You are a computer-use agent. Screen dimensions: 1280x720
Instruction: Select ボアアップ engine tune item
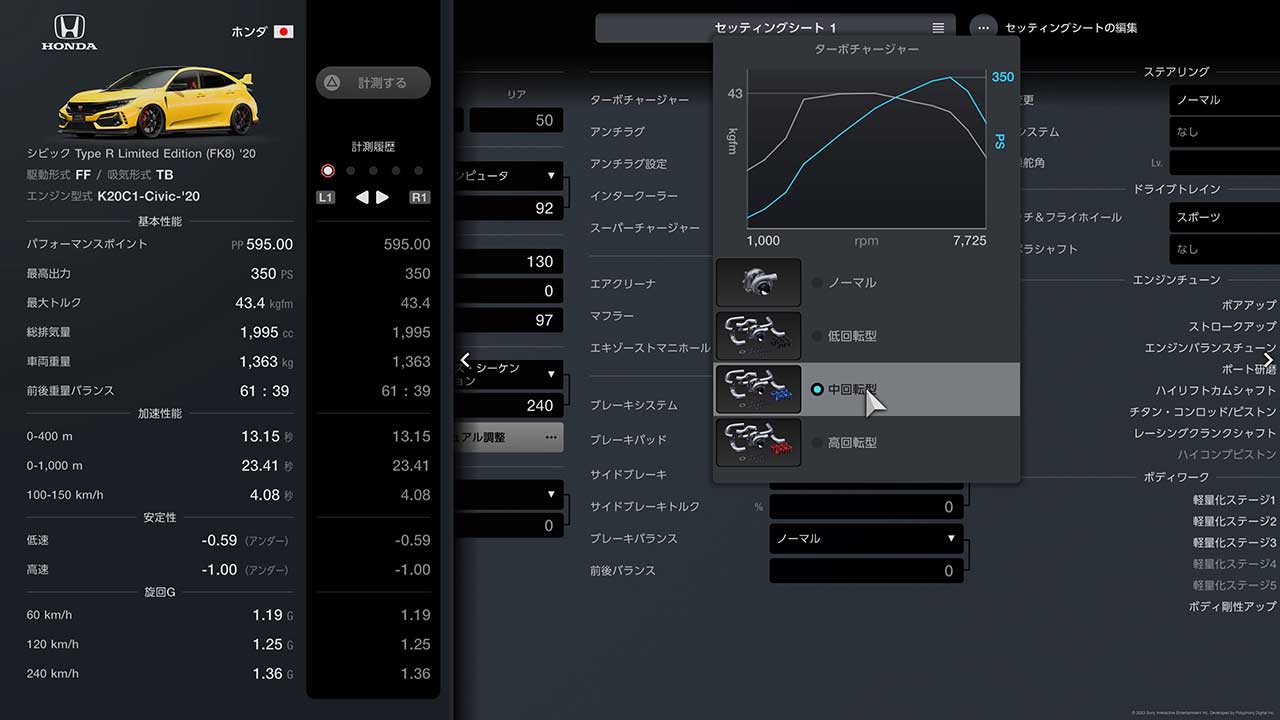1248,305
